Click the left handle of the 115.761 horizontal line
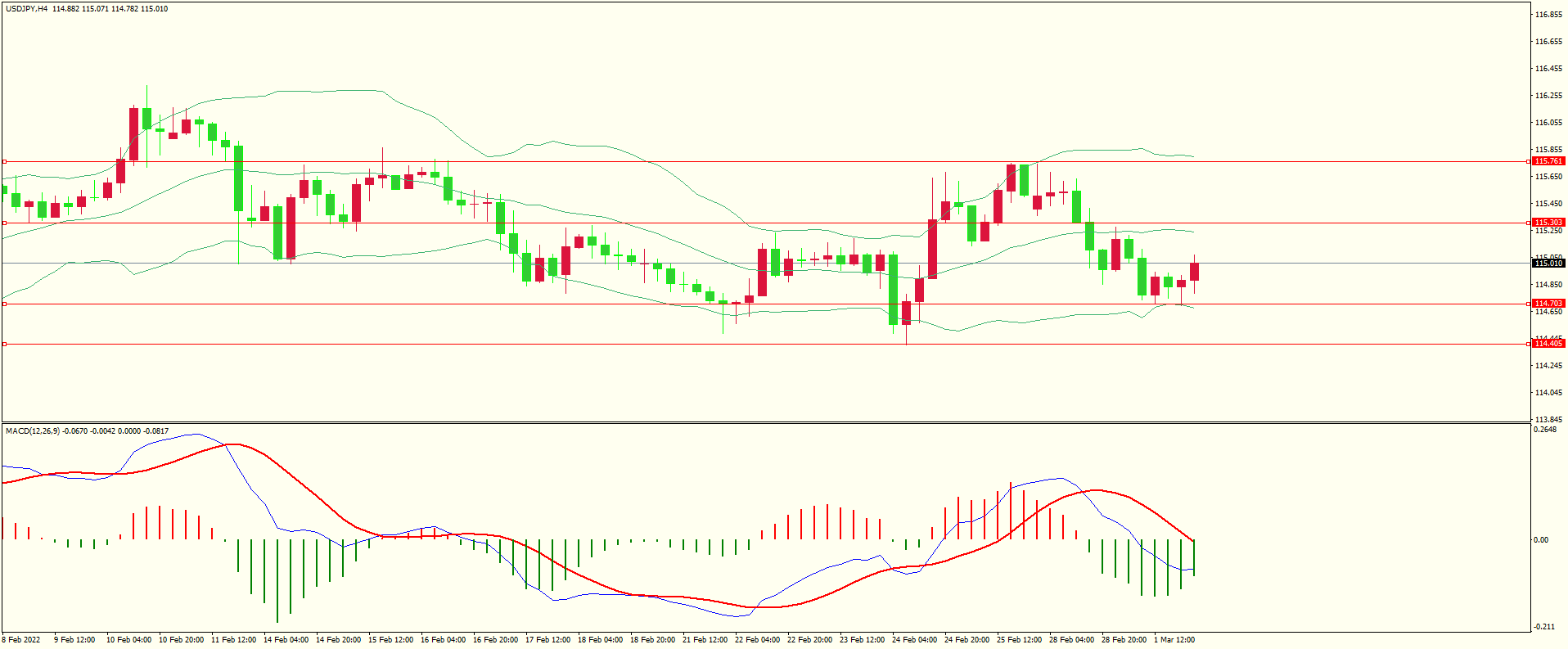The height and width of the screenshot is (649, 1568). pyautogui.click(x=4, y=161)
